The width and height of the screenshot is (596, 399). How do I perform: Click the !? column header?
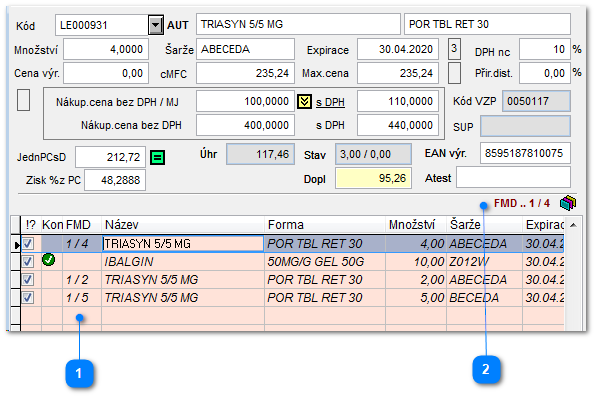[x=31, y=225]
